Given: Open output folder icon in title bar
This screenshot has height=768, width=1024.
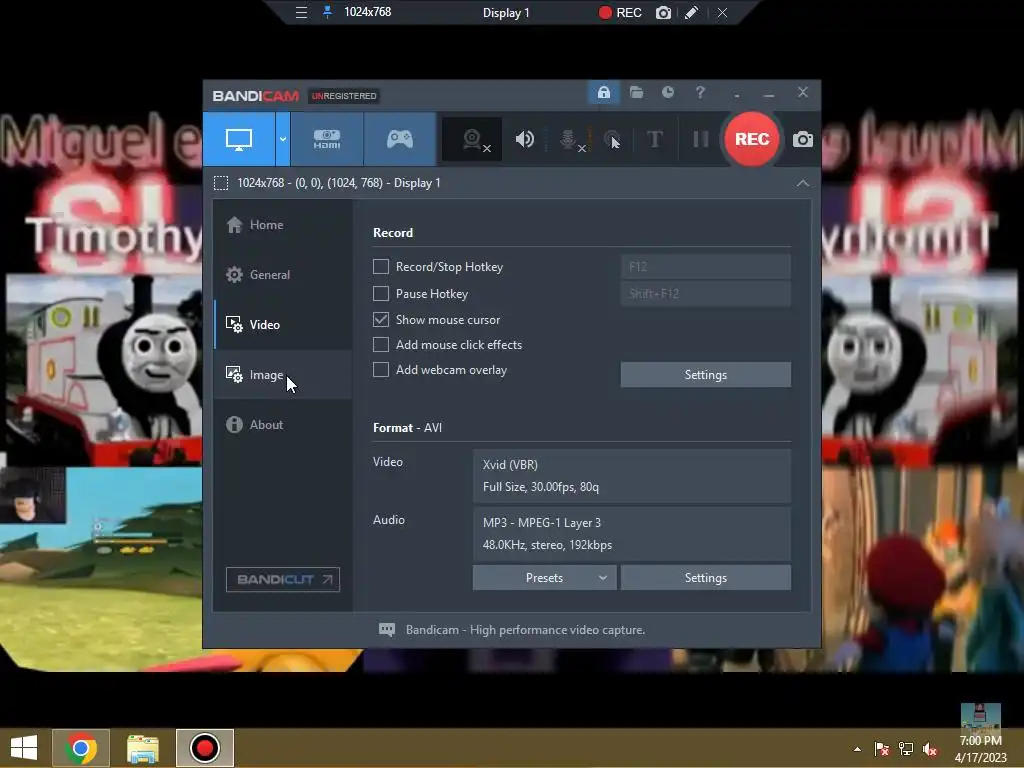Looking at the screenshot, I should click(636, 93).
